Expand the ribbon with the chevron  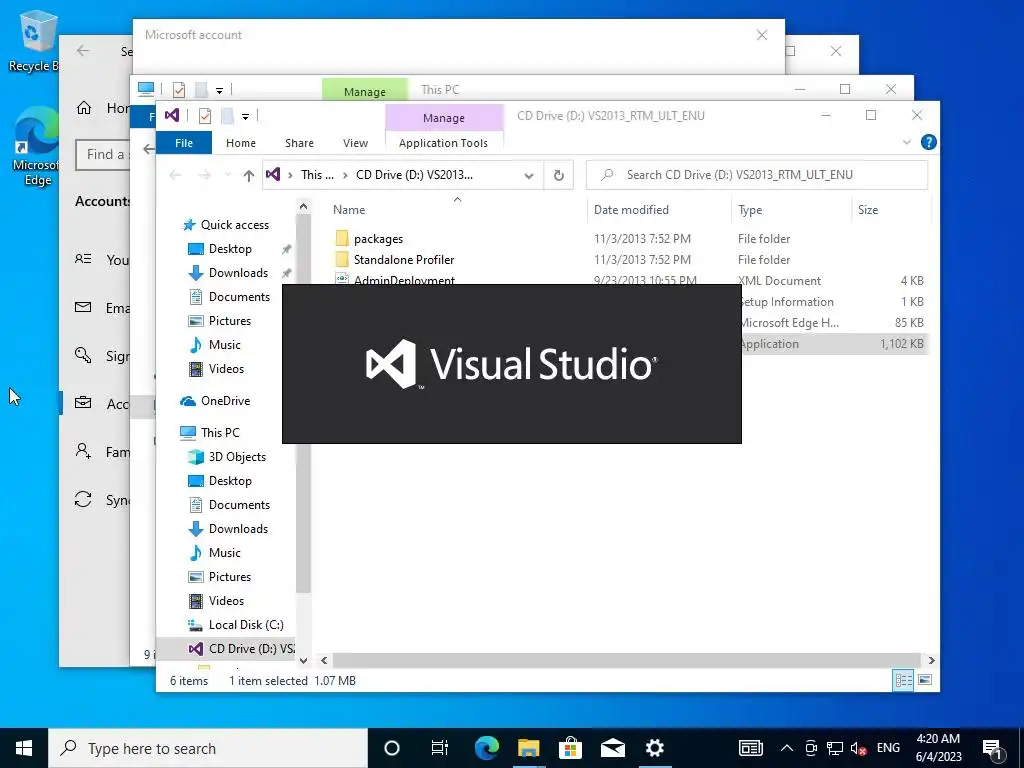click(x=906, y=142)
